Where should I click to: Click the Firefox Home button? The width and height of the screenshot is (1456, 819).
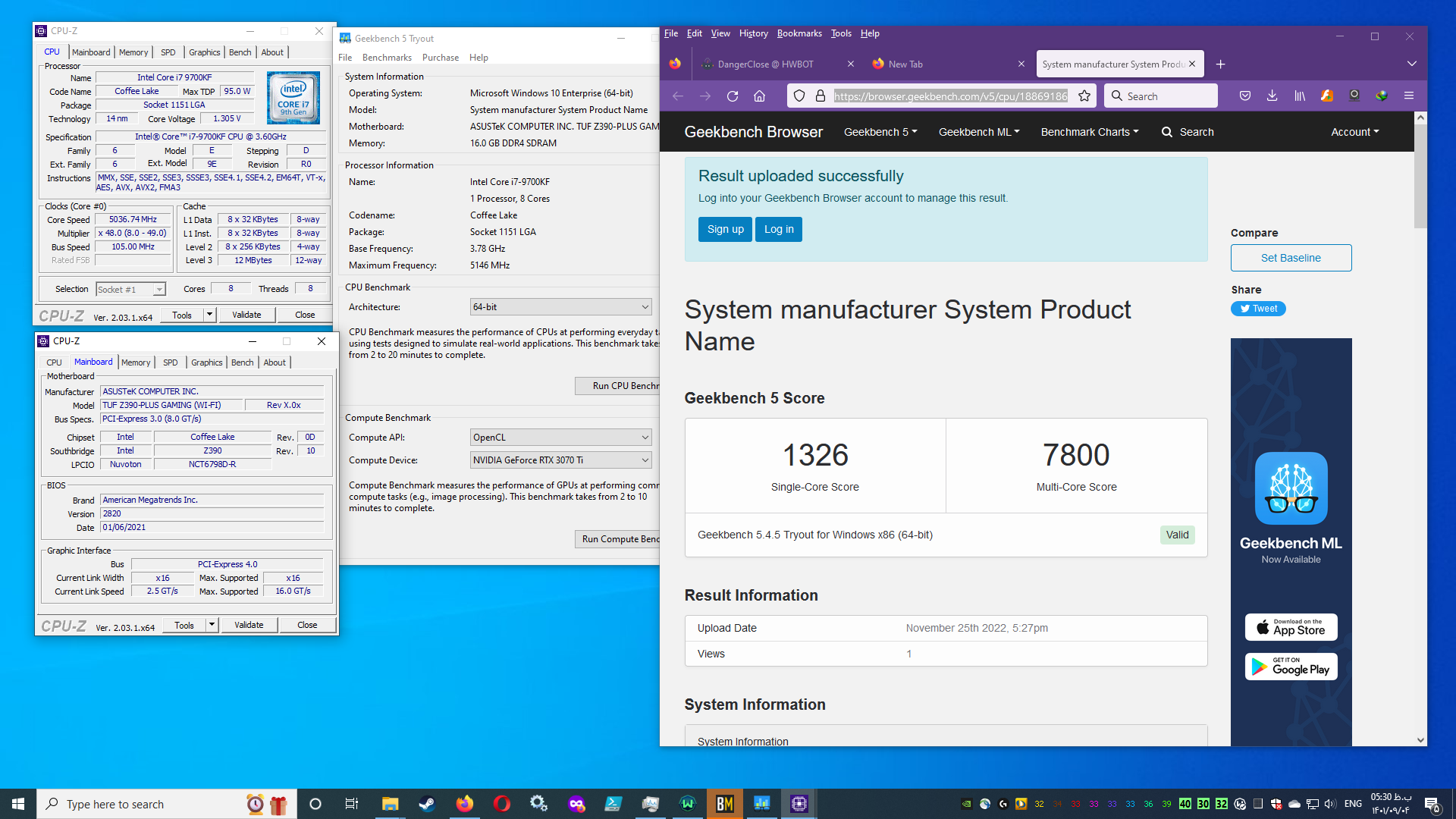(759, 96)
